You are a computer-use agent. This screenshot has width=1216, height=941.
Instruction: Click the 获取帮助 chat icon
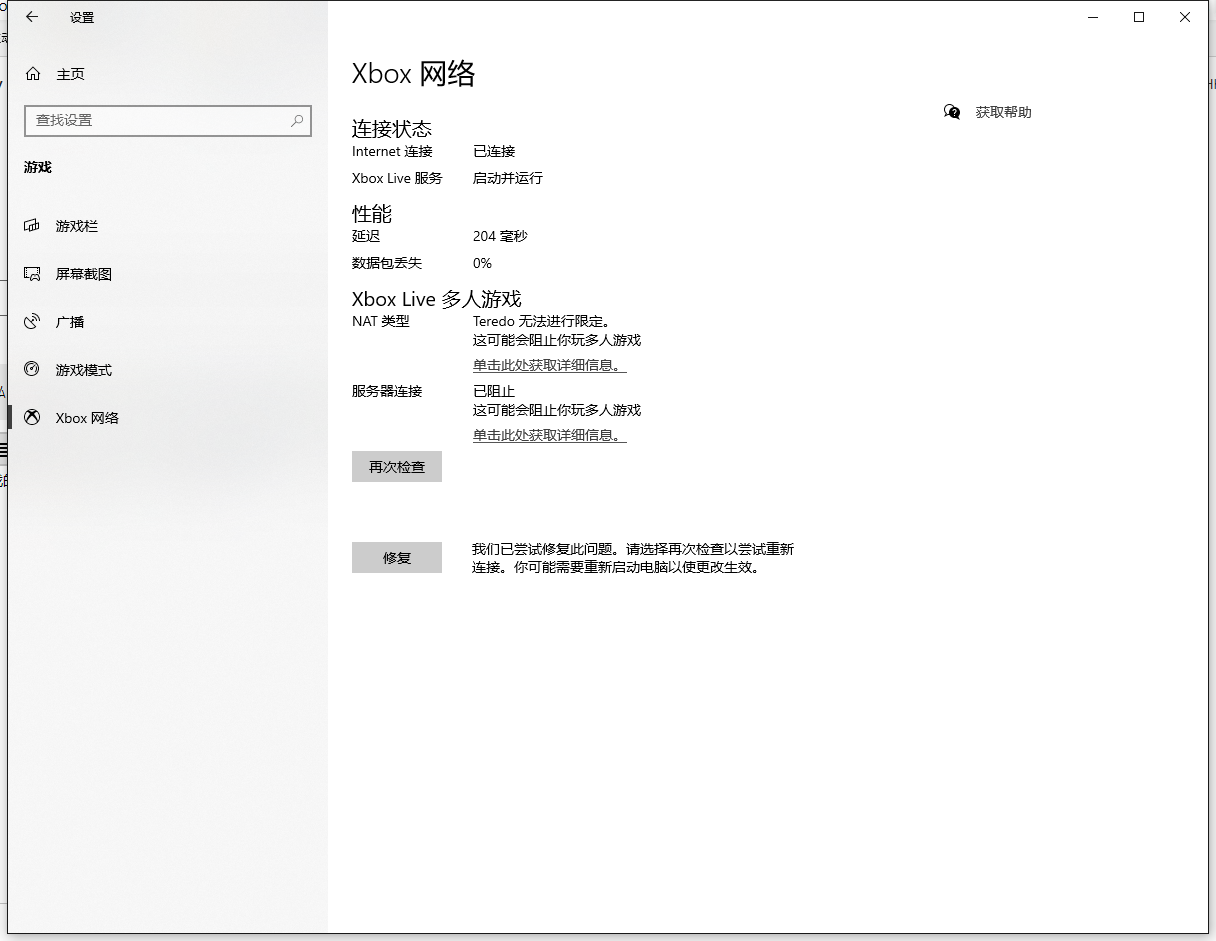tap(952, 112)
